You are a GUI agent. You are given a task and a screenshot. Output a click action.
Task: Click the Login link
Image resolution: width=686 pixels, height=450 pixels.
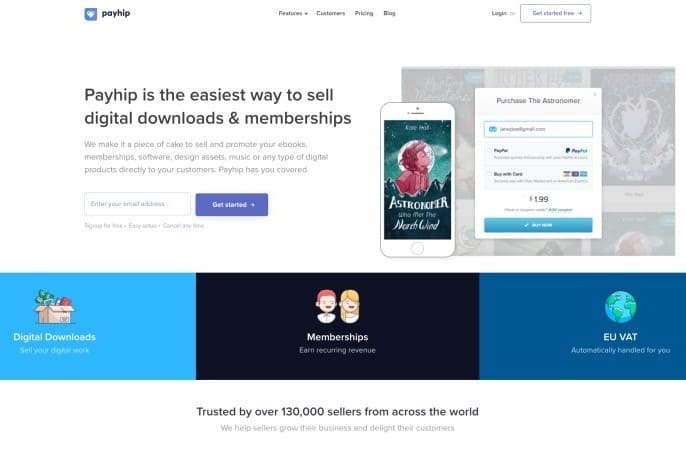pyautogui.click(x=499, y=14)
